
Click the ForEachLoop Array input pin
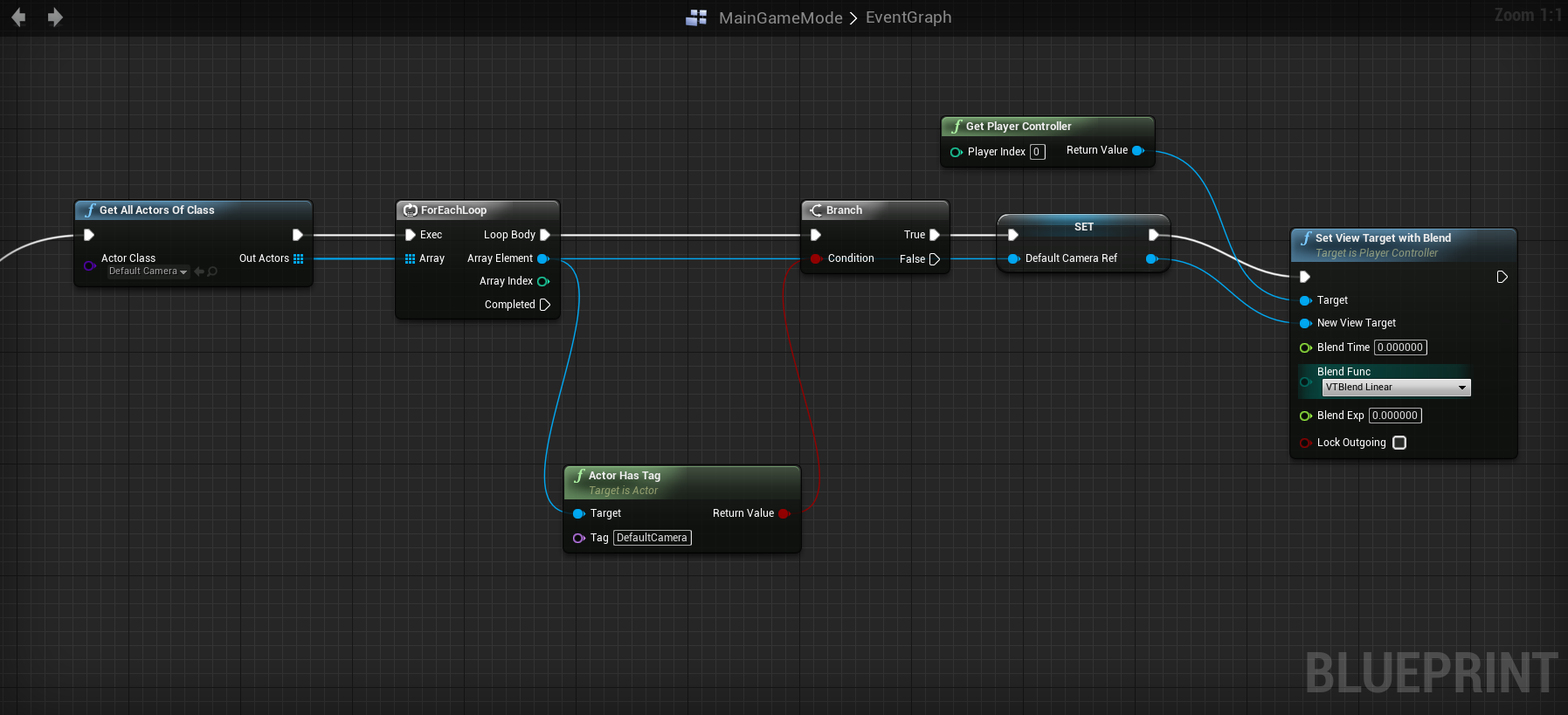(410, 258)
